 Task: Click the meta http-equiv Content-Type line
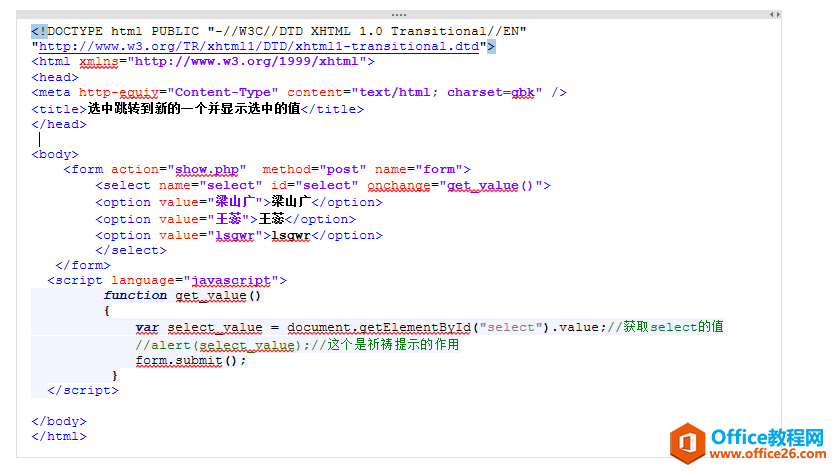point(300,92)
